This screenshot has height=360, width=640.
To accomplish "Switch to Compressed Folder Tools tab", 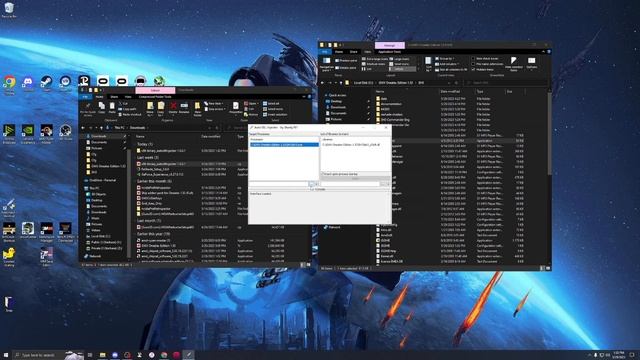I will [x=155, y=97].
